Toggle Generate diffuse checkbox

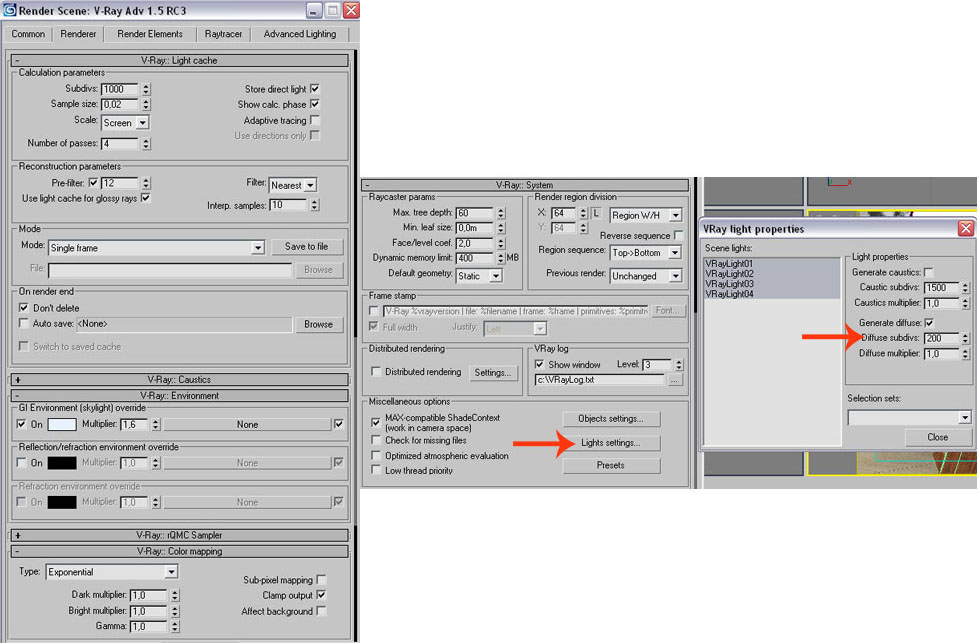pyautogui.click(x=929, y=323)
